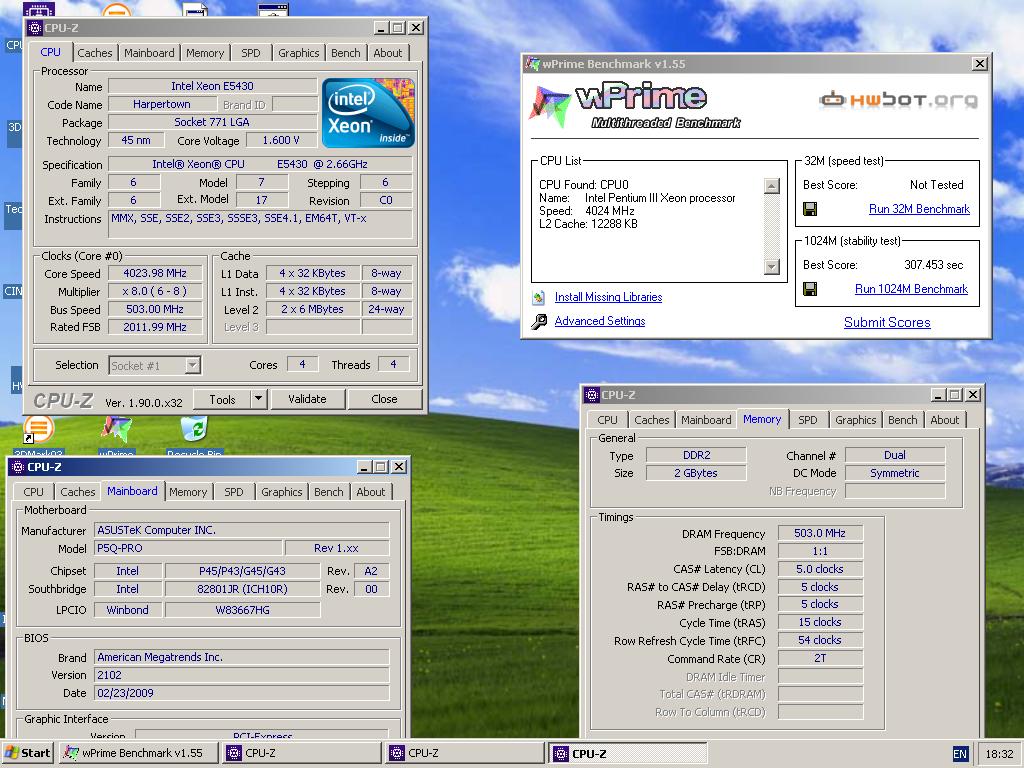Switch to the first CPU-Z taskbar button

(x=302, y=753)
